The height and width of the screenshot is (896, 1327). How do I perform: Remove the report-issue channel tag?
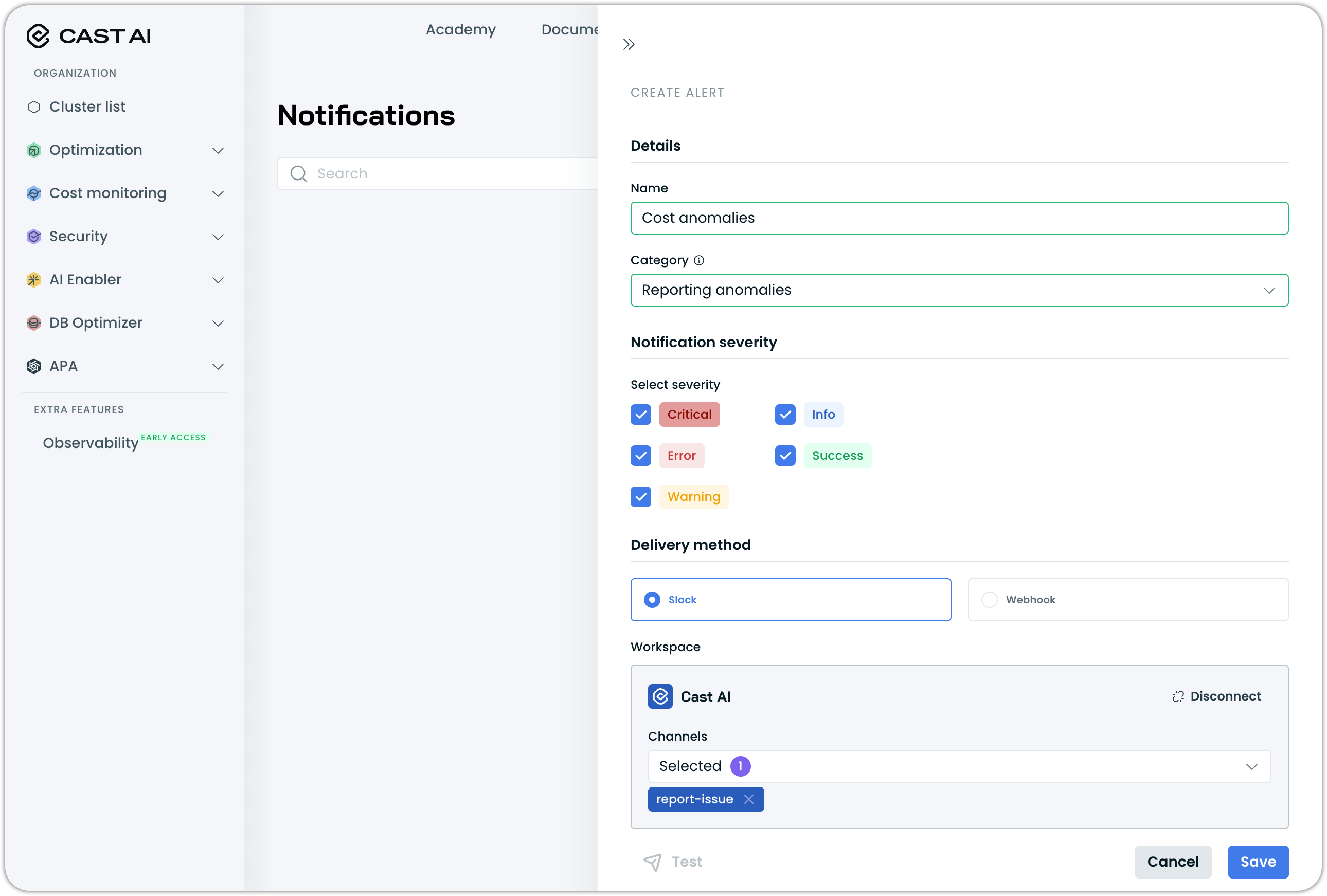click(748, 799)
